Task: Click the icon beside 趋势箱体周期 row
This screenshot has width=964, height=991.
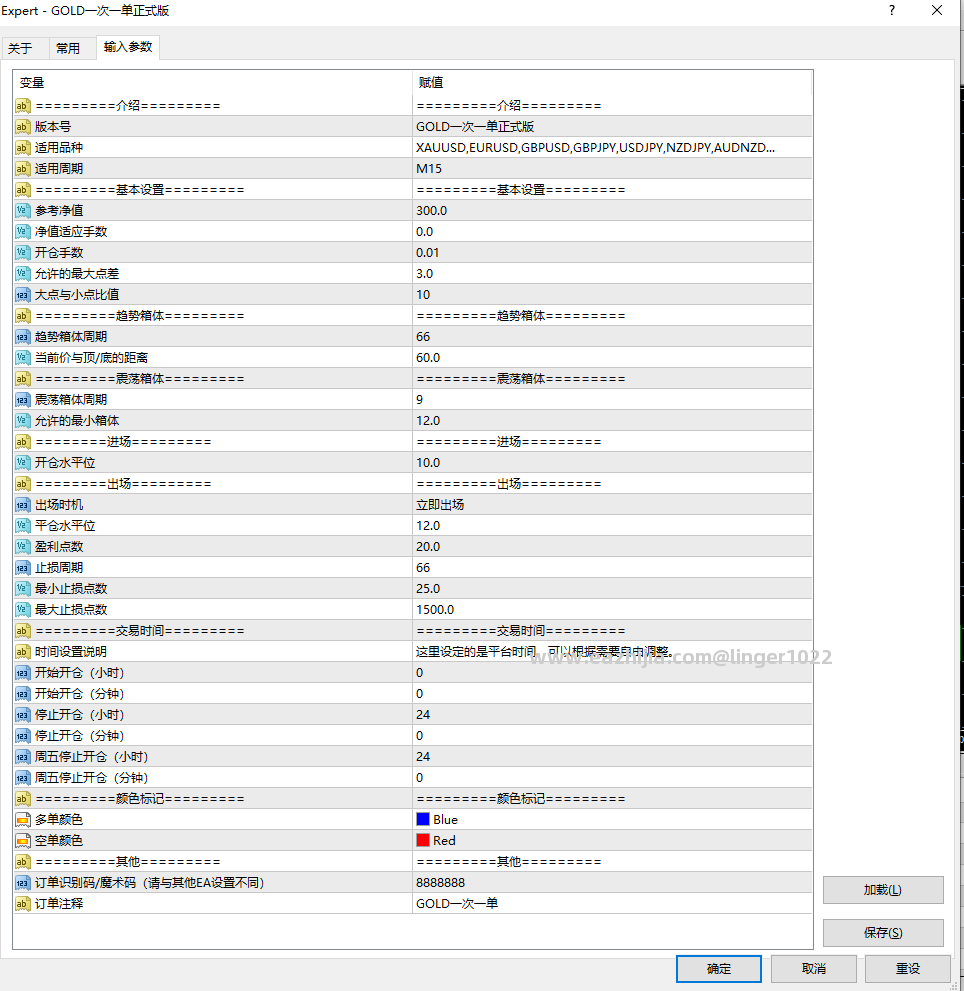Action: (x=23, y=337)
